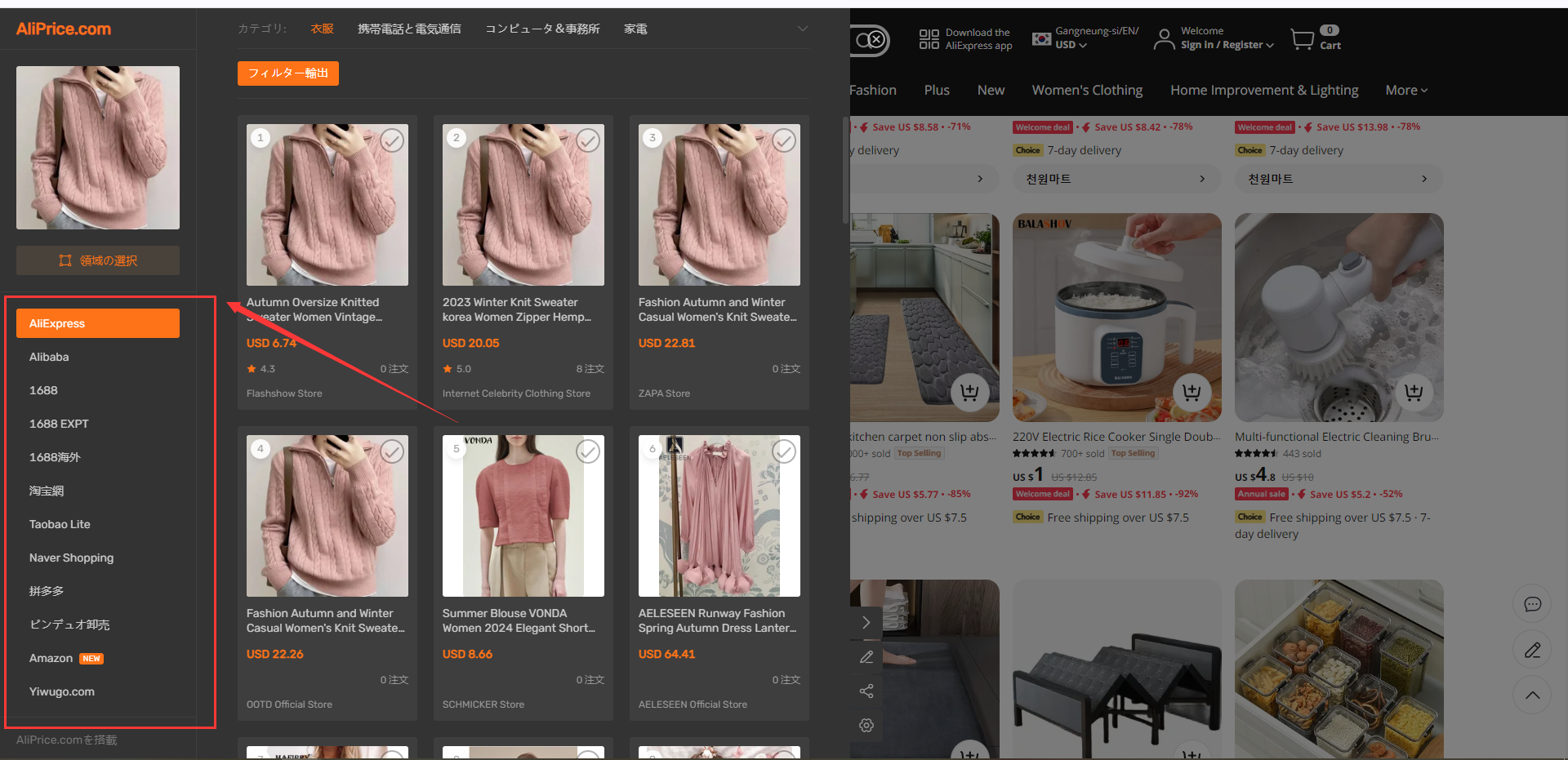Open the New tab in AliExpress navigation
Image resolution: width=1568 pixels, height=760 pixels.
click(x=991, y=90)
